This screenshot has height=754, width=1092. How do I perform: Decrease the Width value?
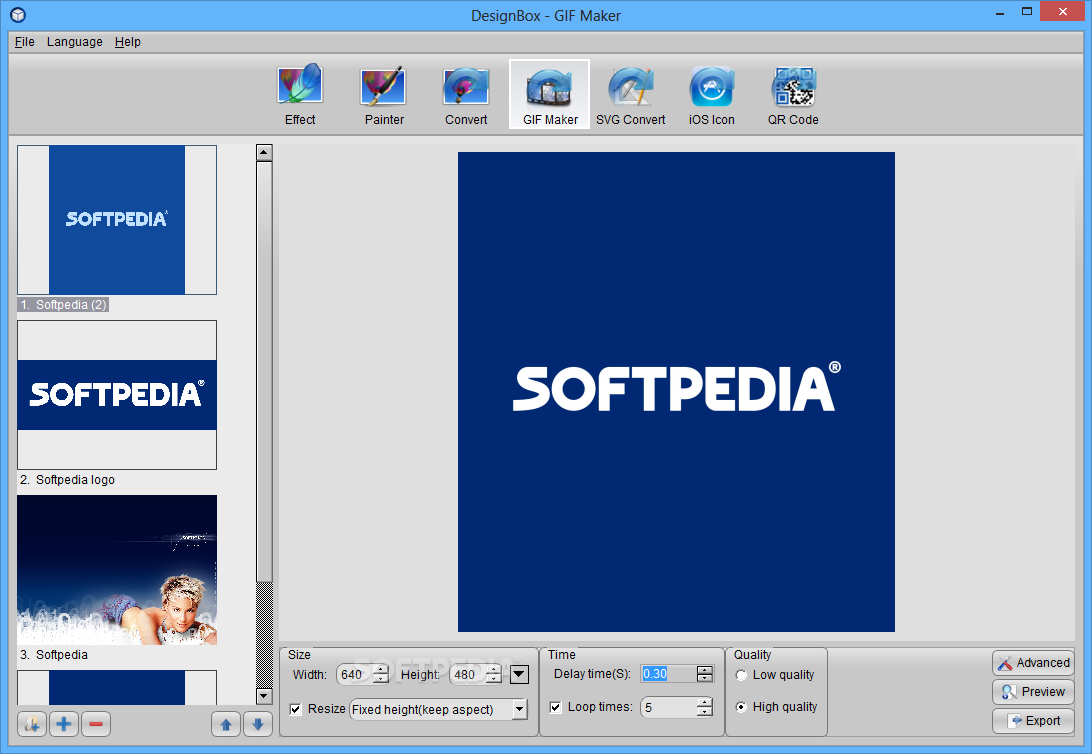click(381, 678)
